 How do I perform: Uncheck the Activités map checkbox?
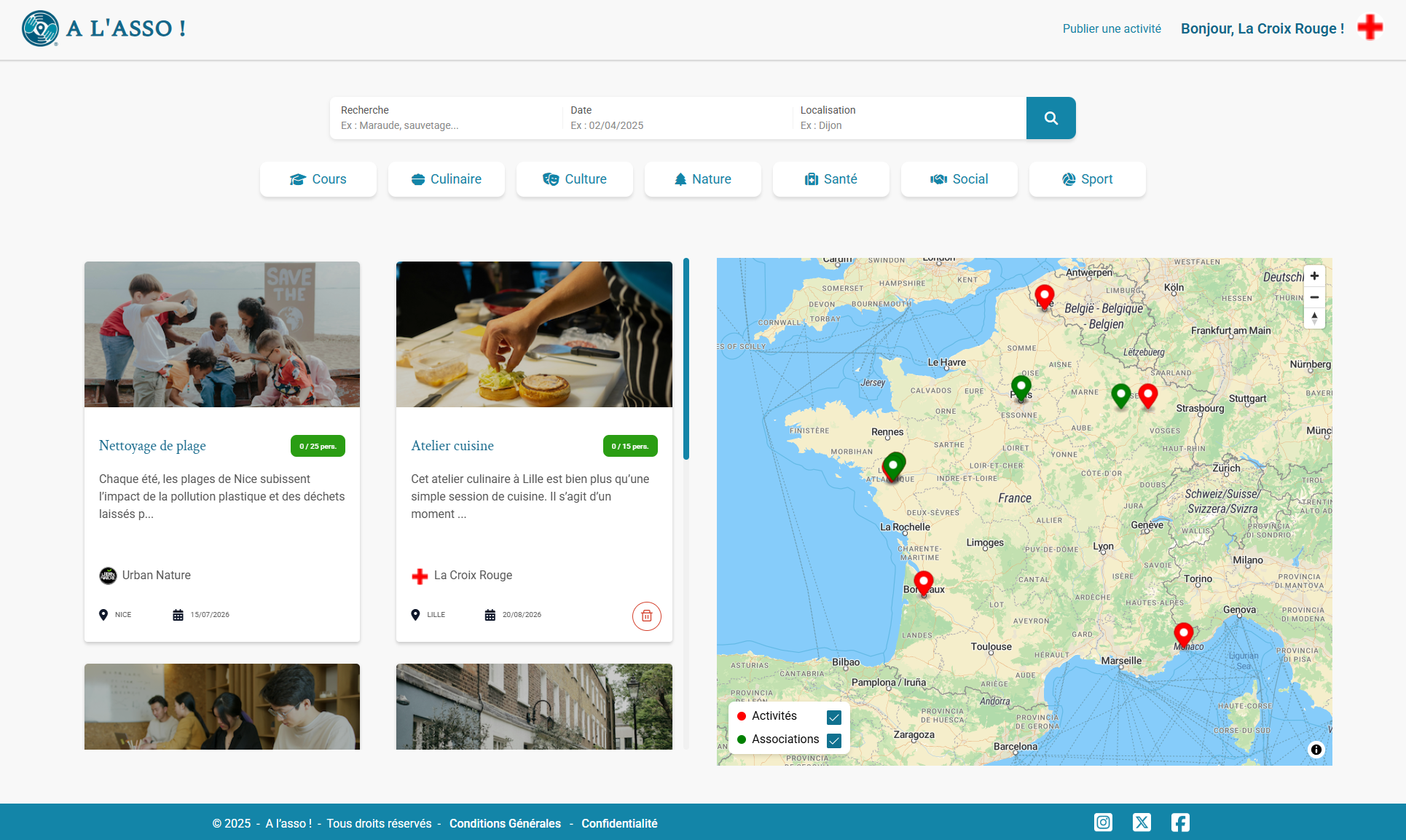pos(834,717)
